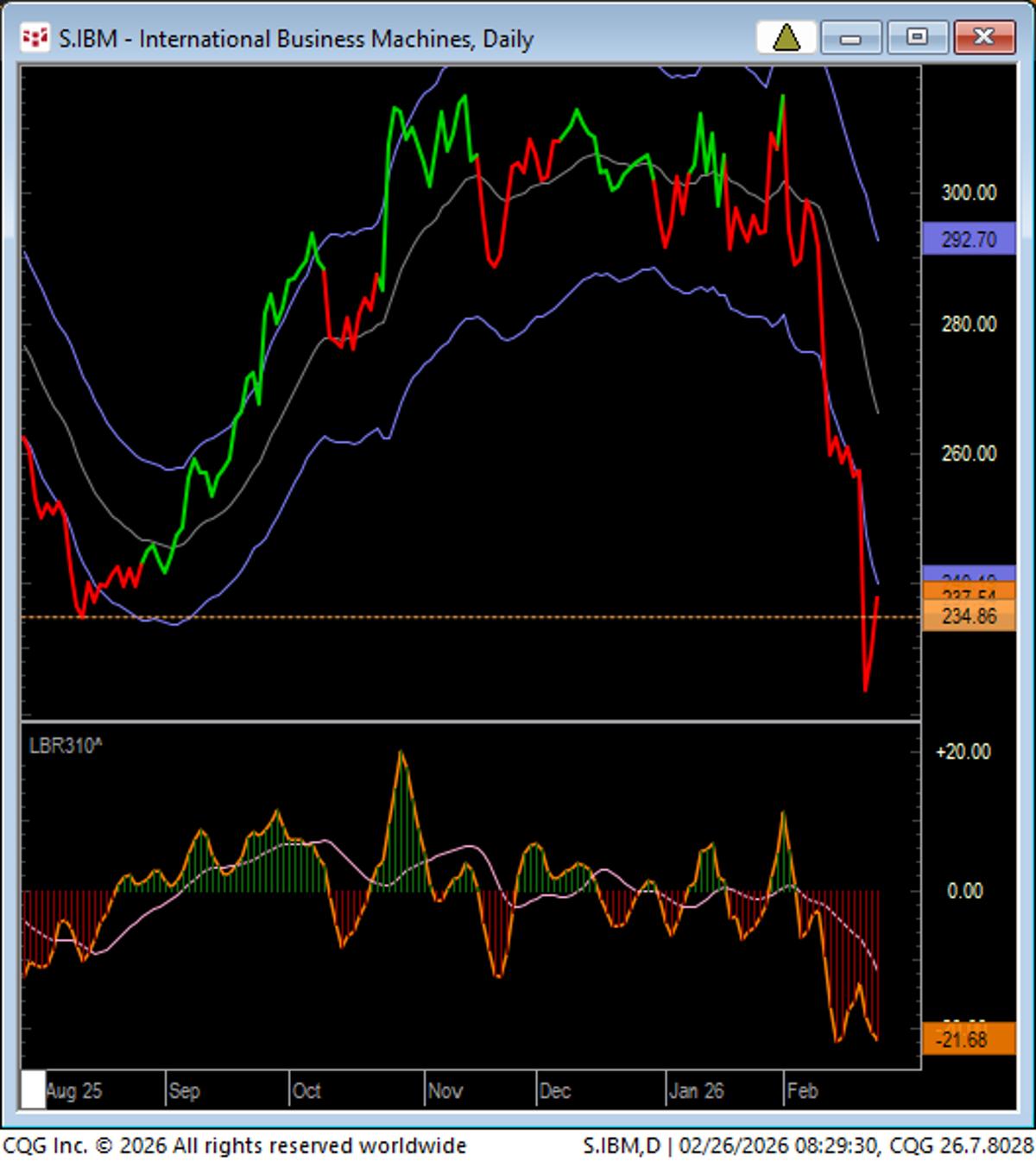Click the +20.00 scale label in the indicator pane
Image resolution: width=1036 pixels, height=1161 pixels.
(x=964, y=752)
